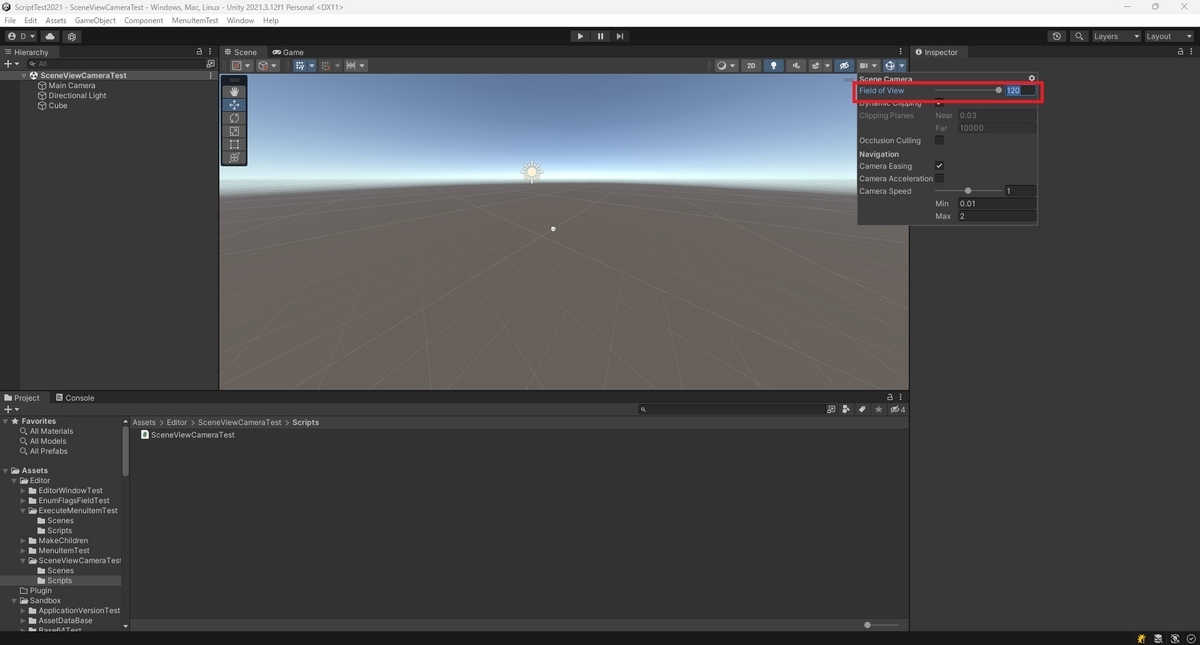
Task: Open the MenuItemTest menu
Action: tap(195, 20)
